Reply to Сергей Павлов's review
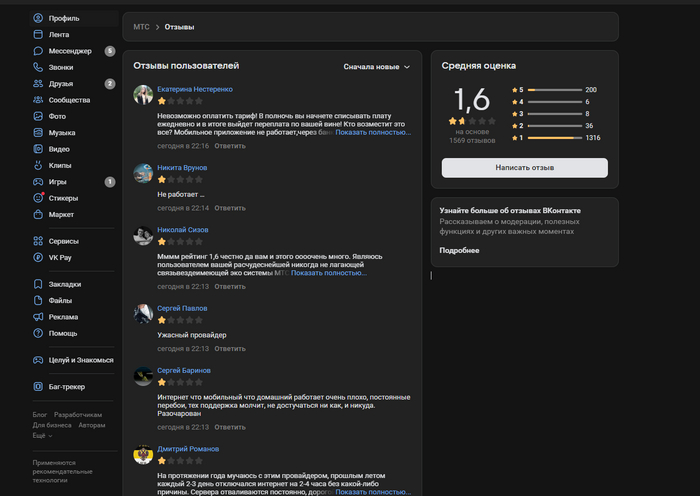 point(230,349)
